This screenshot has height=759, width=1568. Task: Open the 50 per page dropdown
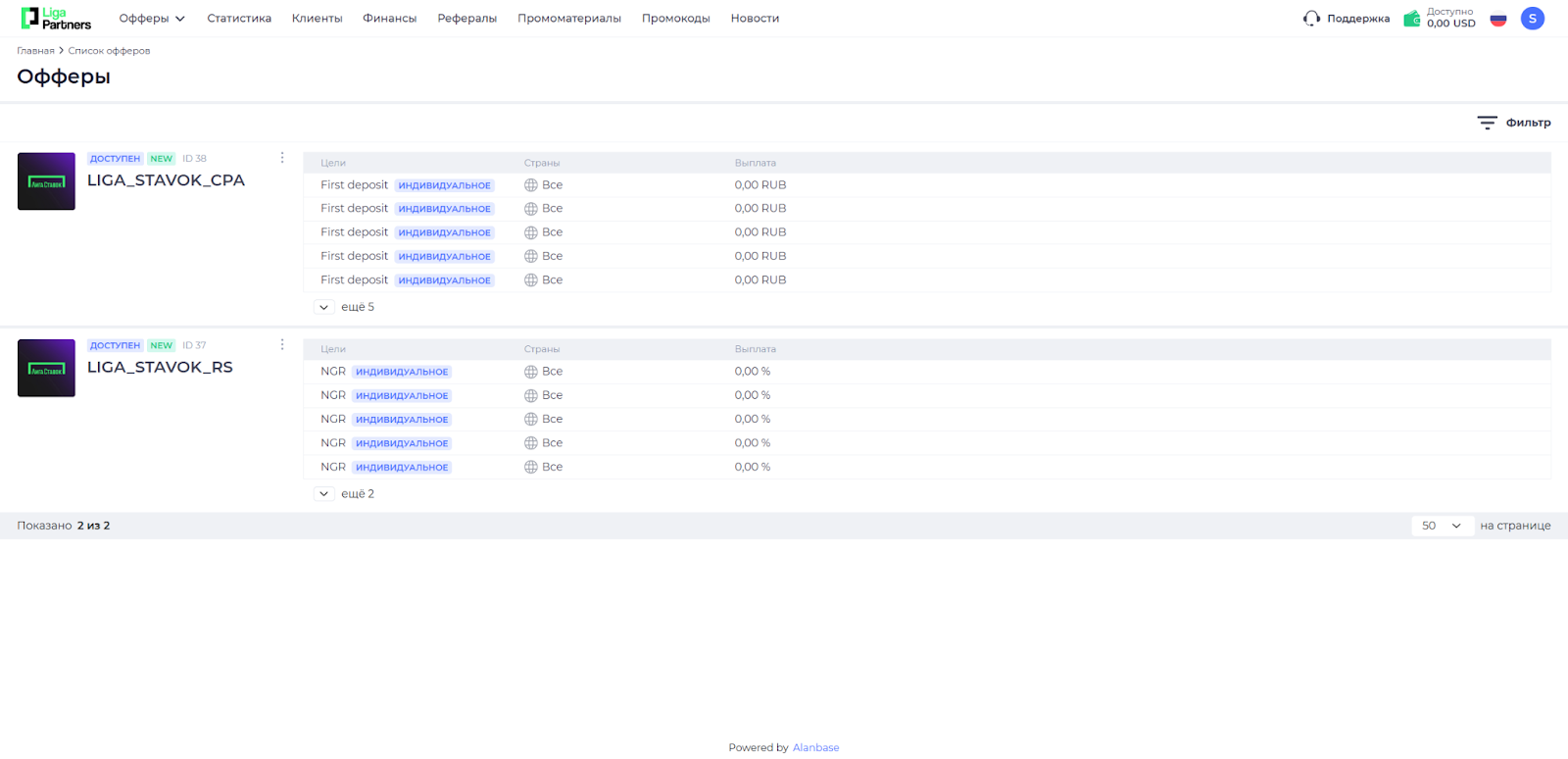point(1443,526)
